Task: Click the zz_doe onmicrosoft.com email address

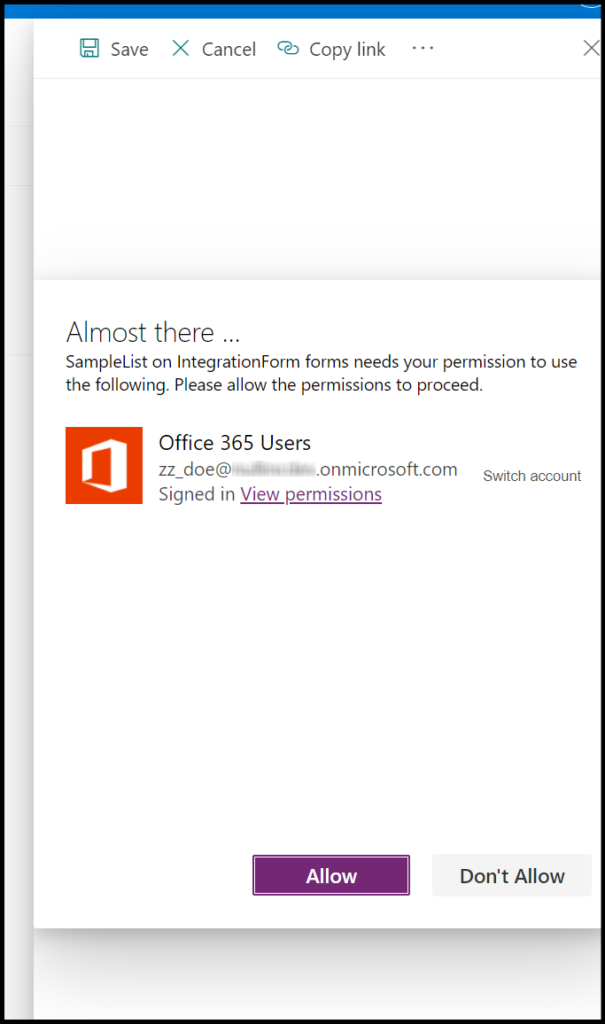Action: click(307, 469)
